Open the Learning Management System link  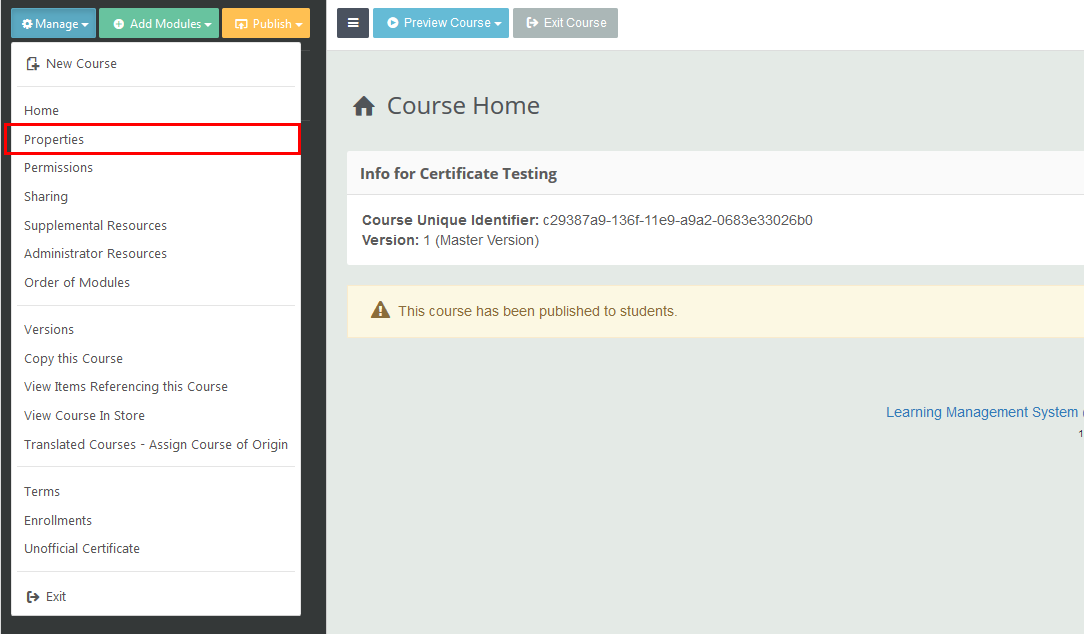coord(982,412)
